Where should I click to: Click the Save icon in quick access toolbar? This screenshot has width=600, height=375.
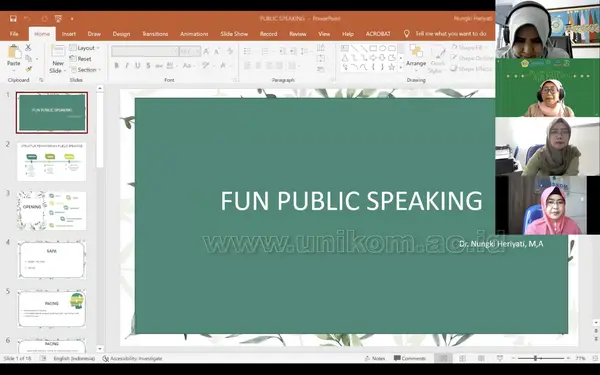[x=13, y=18]
